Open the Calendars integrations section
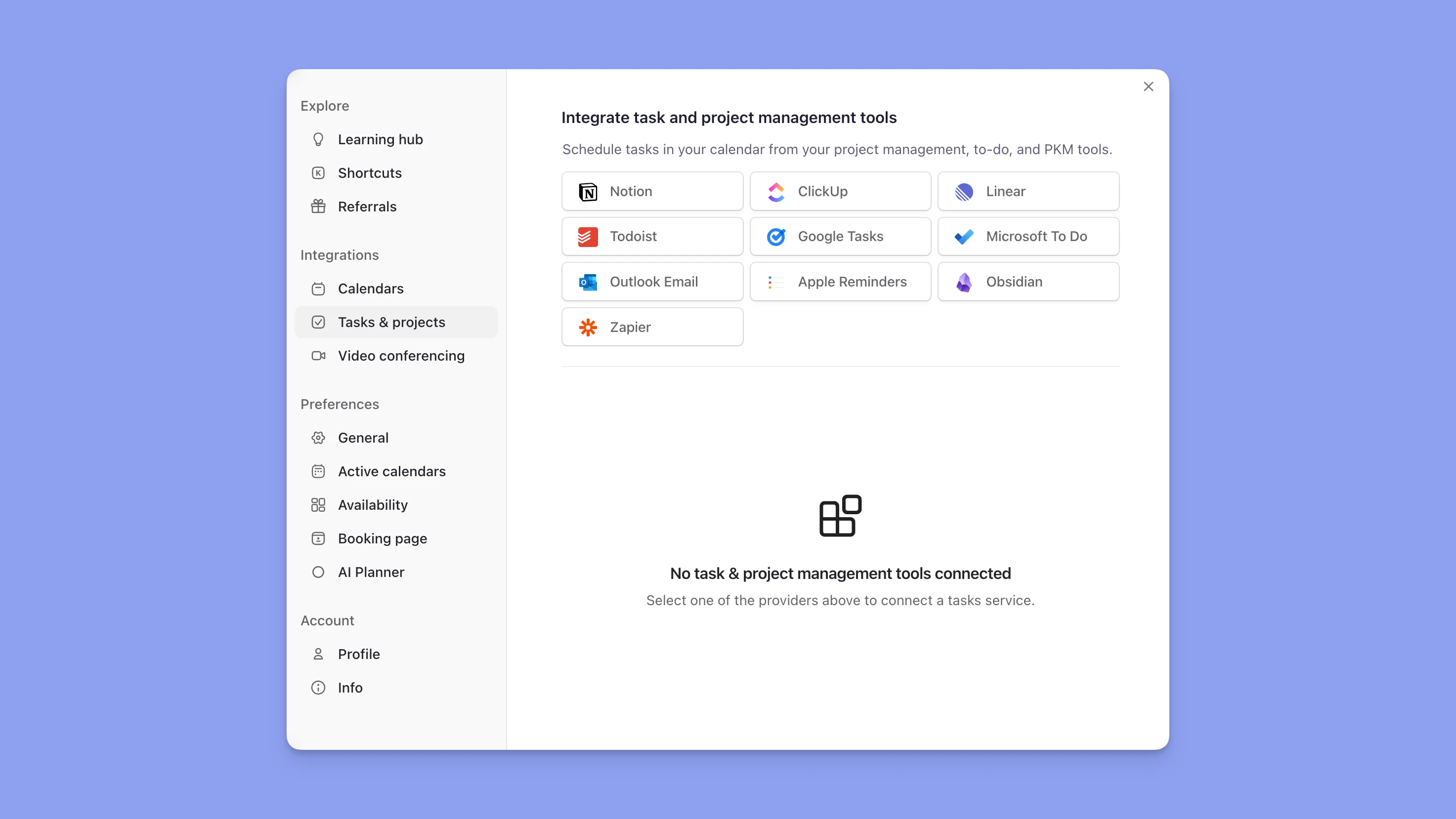Viewport: 1456px width, 819px height. [370, 288]
